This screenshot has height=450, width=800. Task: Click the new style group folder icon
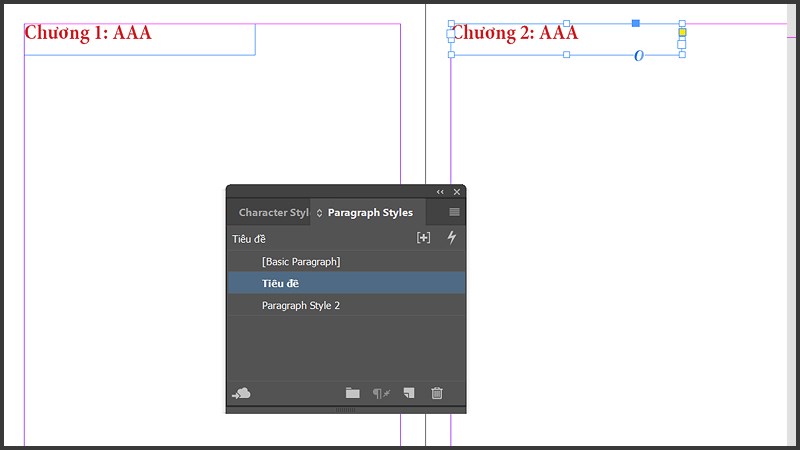[352, 393]
